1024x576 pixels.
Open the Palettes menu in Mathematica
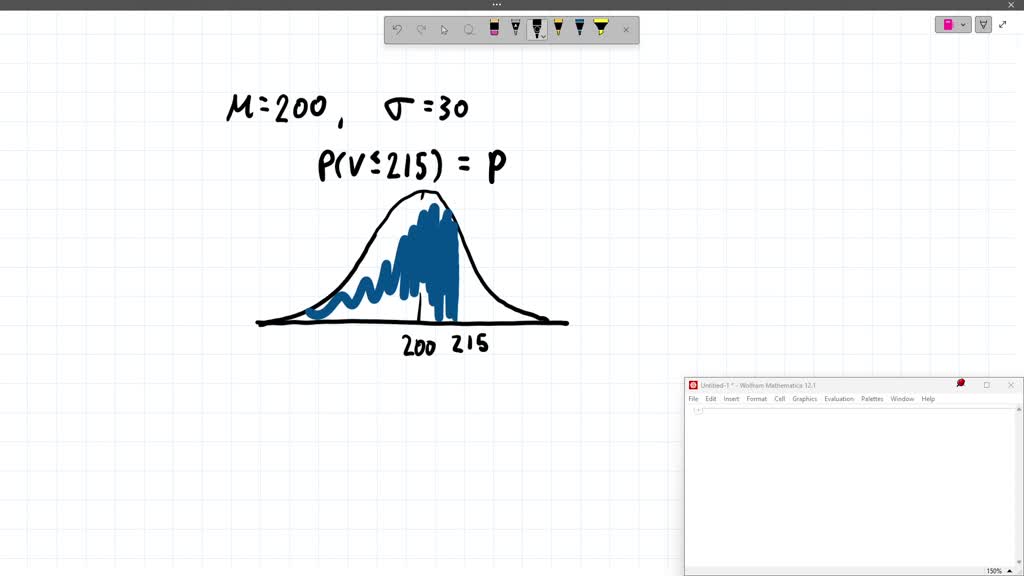pyautogui.click(x=871, y=398)
